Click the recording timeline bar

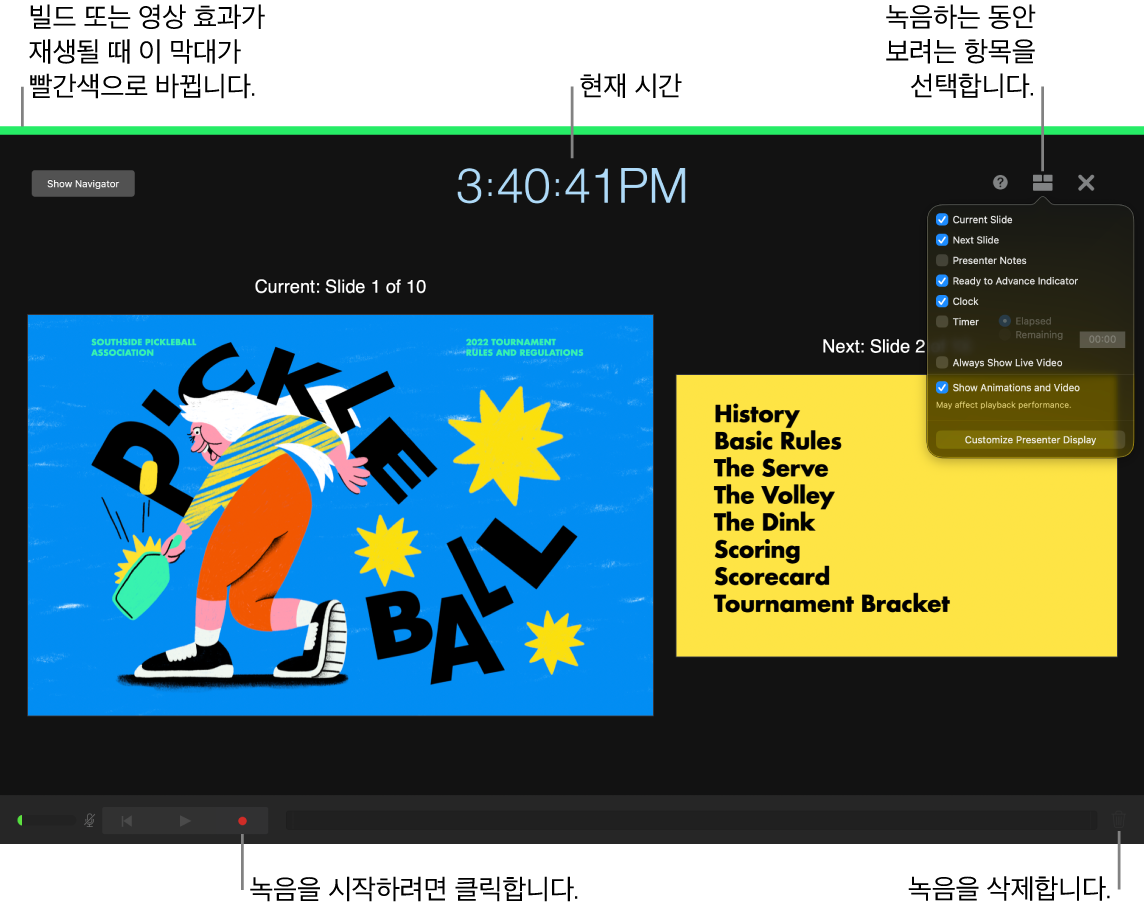(x=691, y=820)
